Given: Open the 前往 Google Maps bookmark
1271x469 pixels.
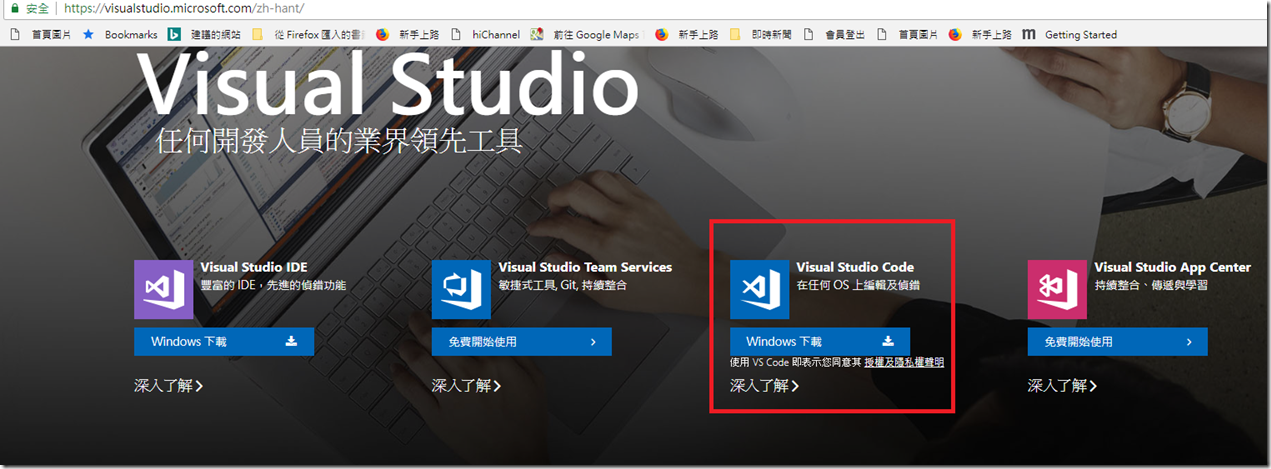Looking at the screenshot, I should (585, 34).
